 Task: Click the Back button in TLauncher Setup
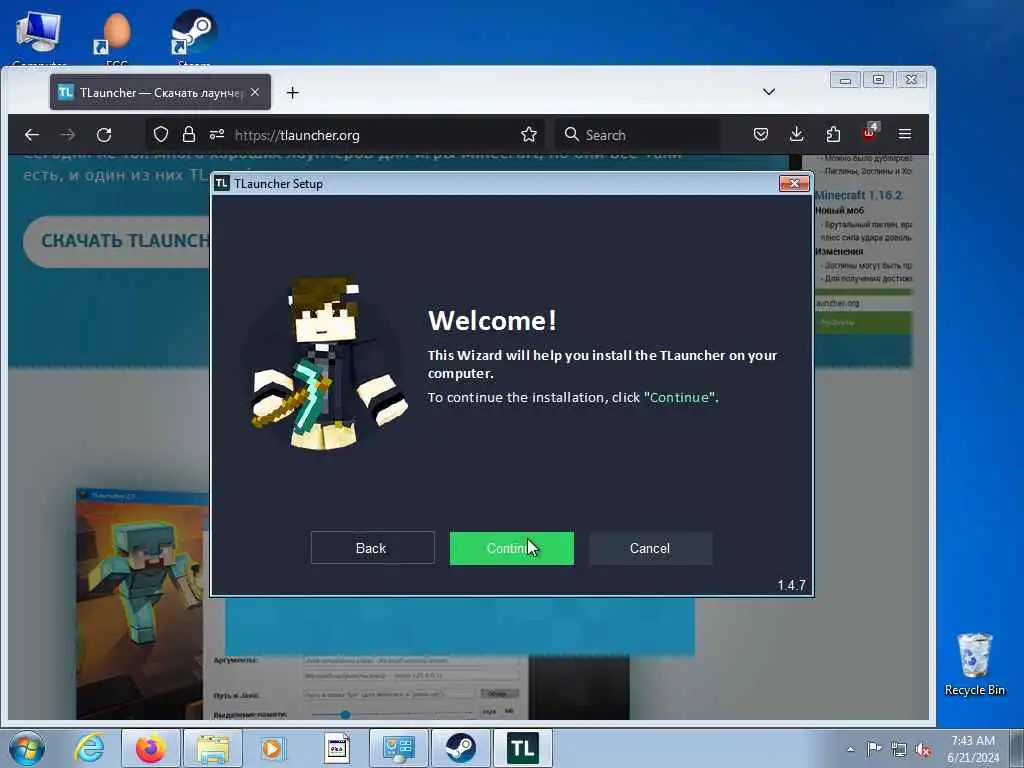point(372,548)
